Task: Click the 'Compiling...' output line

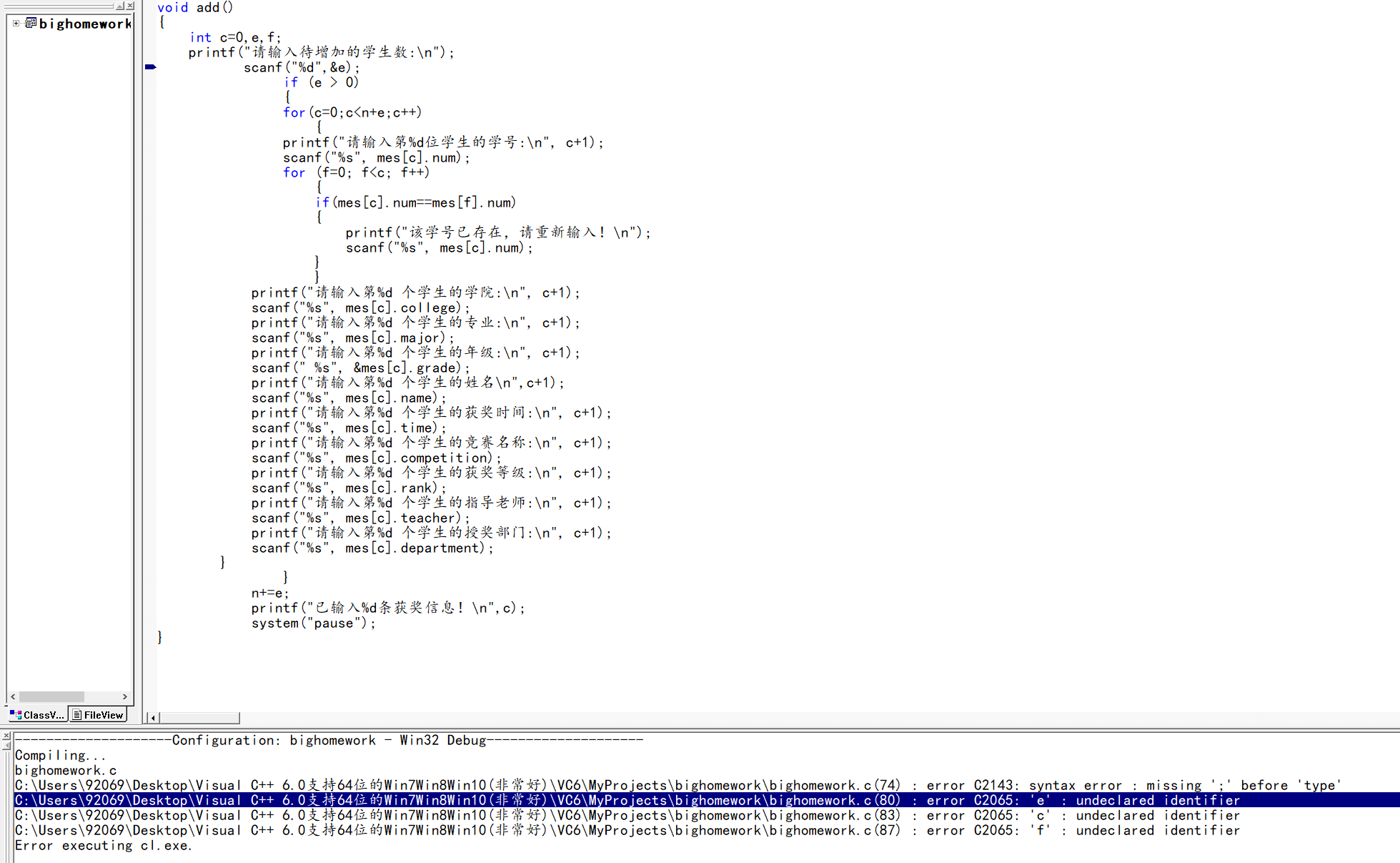Action: 60,755
